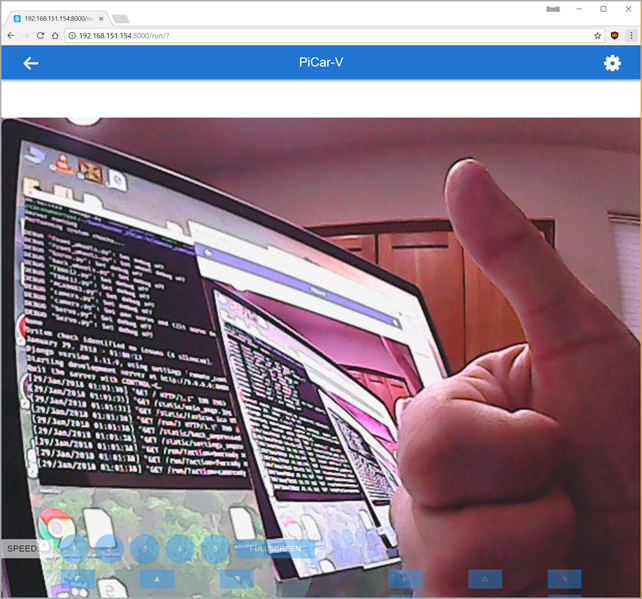Drive car forward-right with solid diagonal arrow
Screen dimensions: 642x599
[x=237, y=579]
